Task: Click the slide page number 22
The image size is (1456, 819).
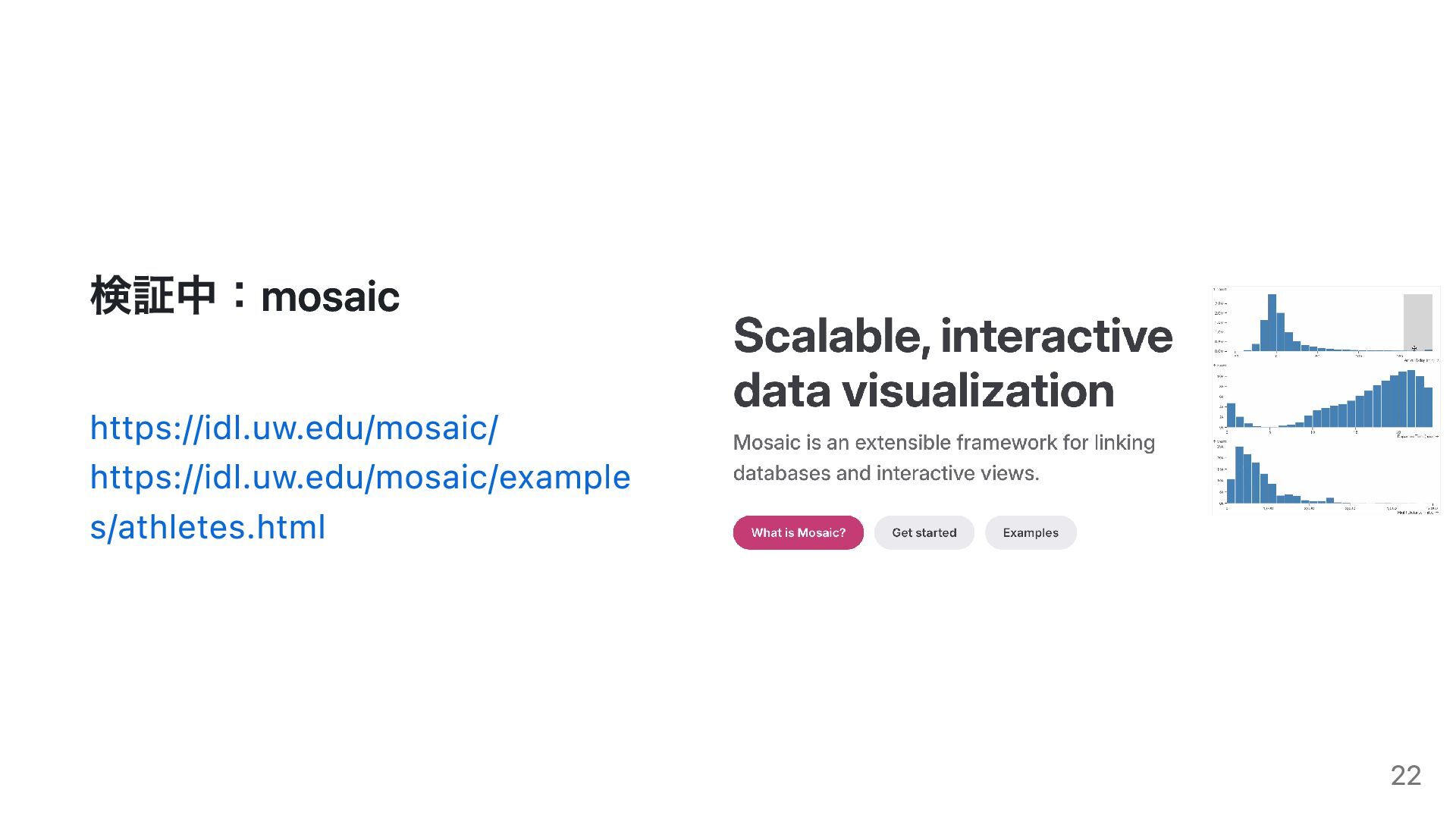Action: (x=1405, y=775)
